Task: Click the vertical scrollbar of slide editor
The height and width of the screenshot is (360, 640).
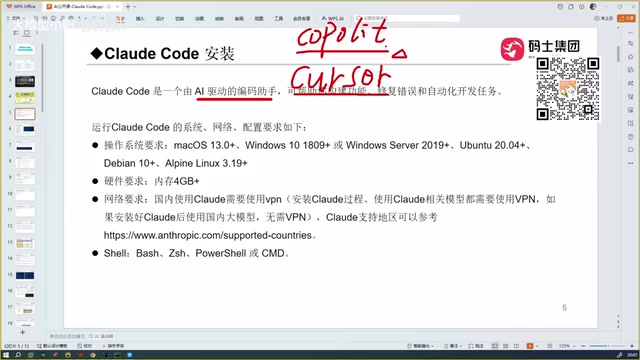Action: [618, 53]
